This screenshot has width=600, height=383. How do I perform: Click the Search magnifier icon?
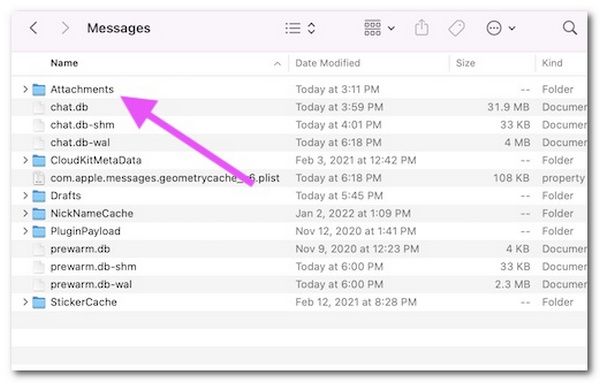(x=569, y=28)
